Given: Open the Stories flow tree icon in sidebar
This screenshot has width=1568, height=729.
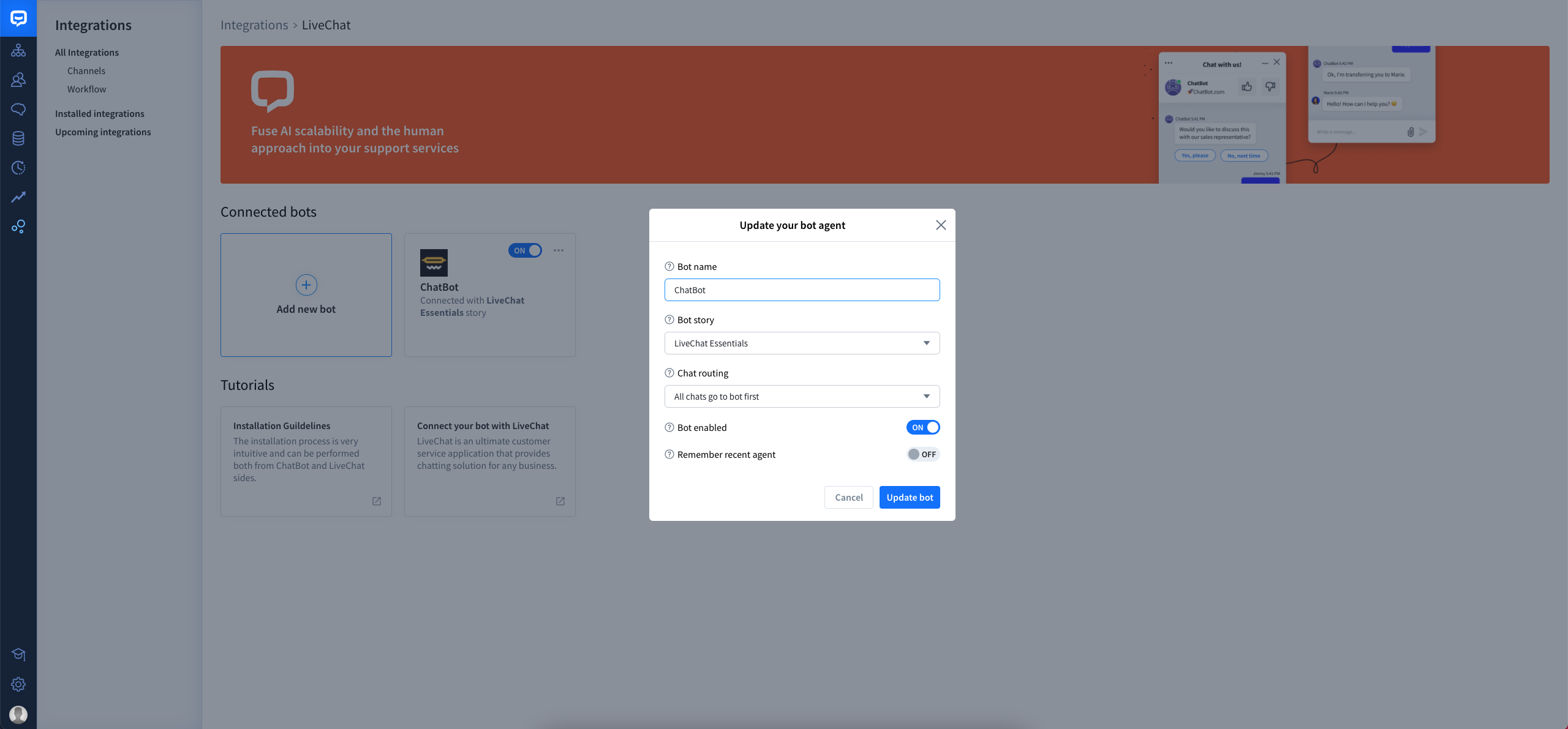Looking at the screenshot, I should (18, 50).
